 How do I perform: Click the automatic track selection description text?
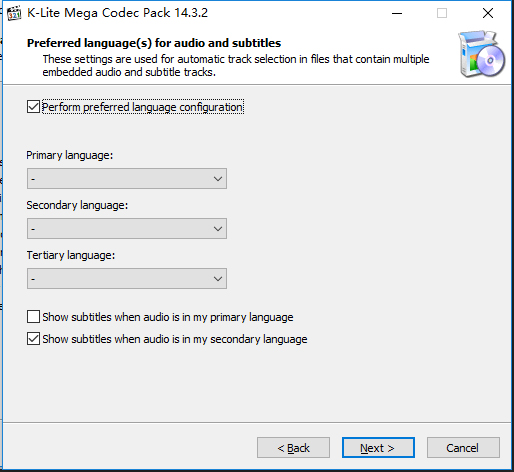click(x=236, y=66)
